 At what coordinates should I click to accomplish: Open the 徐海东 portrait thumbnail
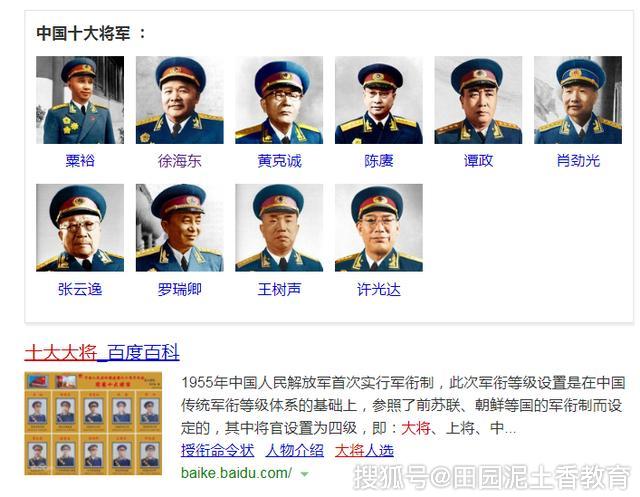[180, 100]
